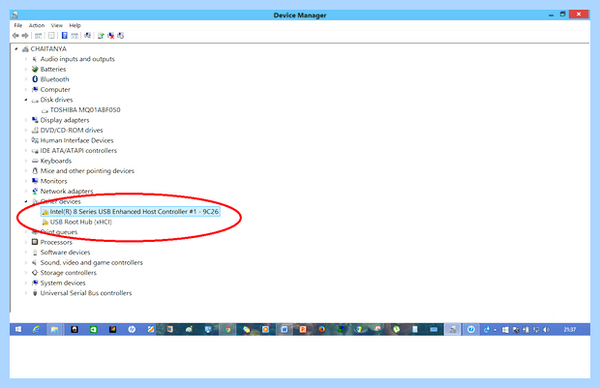This screenshot has height=388, width=600.
Task: Expand Universal Serial Bus controllers arrow
Action: (26, 293)
